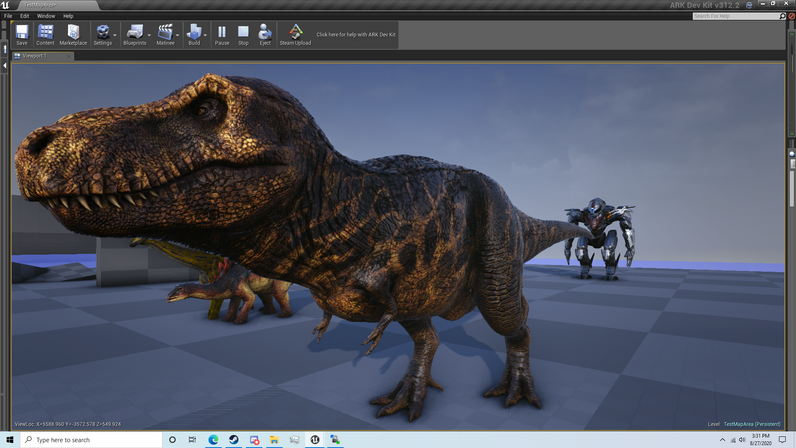Eject from the player controller
This screenshot has height=448, width=796.
(x=265, y=35)
